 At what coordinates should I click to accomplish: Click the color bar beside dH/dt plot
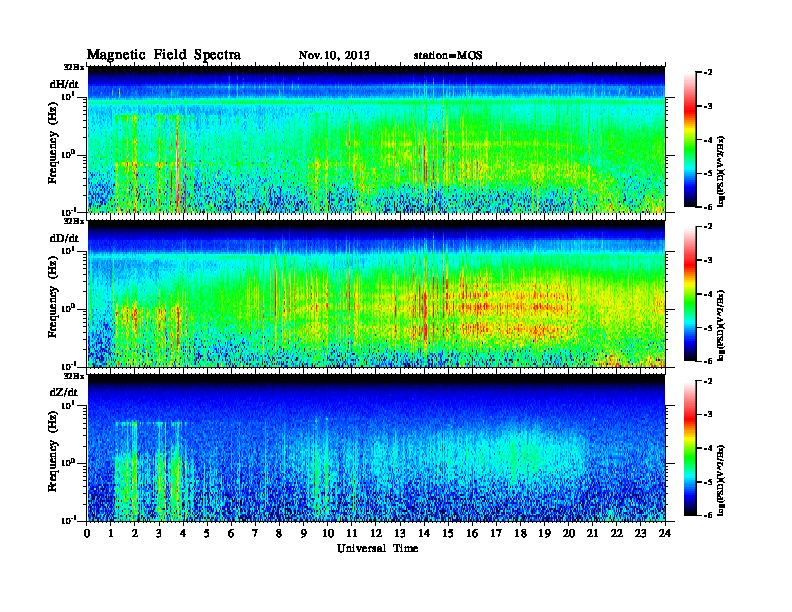pyautogui.click(x=690, y=140)
